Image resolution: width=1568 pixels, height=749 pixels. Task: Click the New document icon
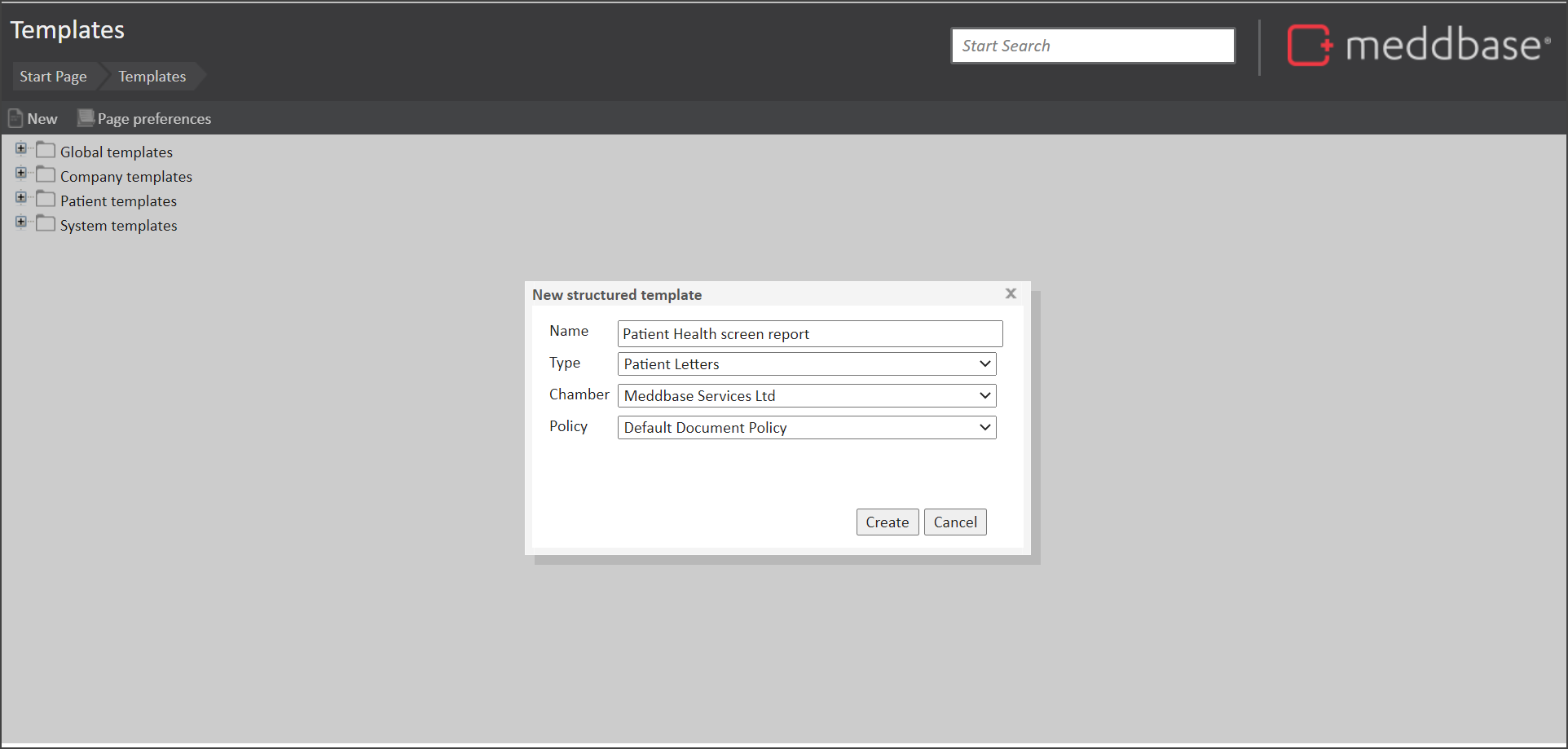click(x=15, y=118)
